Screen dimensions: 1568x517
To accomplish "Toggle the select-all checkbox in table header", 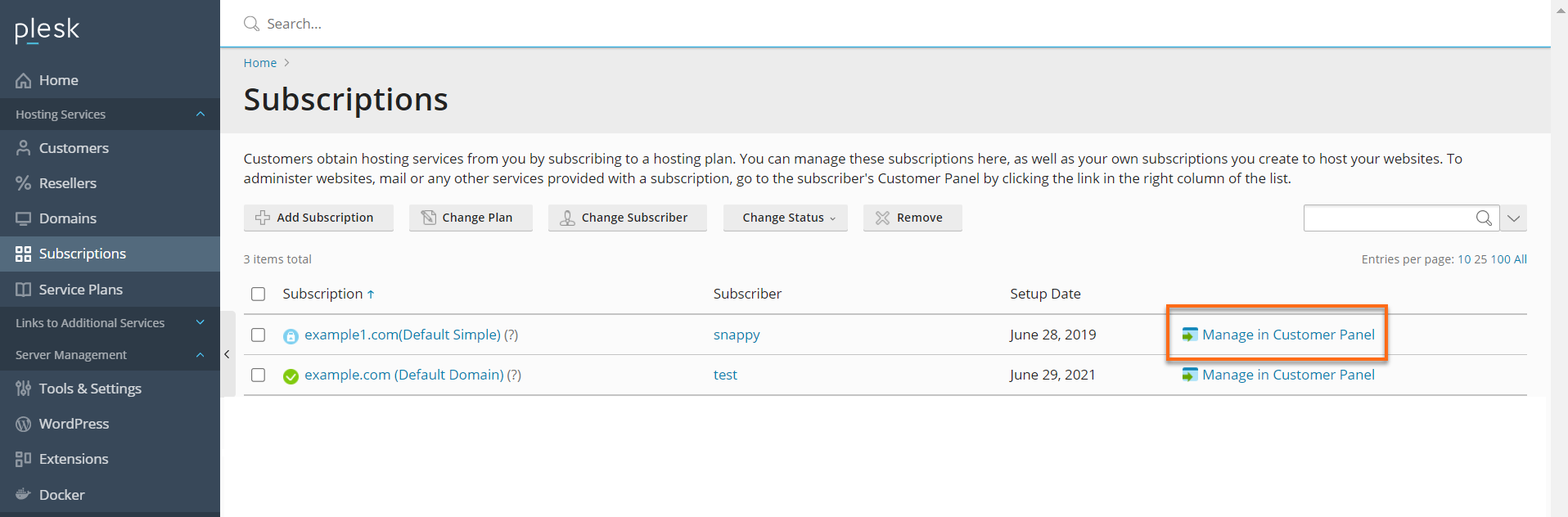I will (258, 294).
